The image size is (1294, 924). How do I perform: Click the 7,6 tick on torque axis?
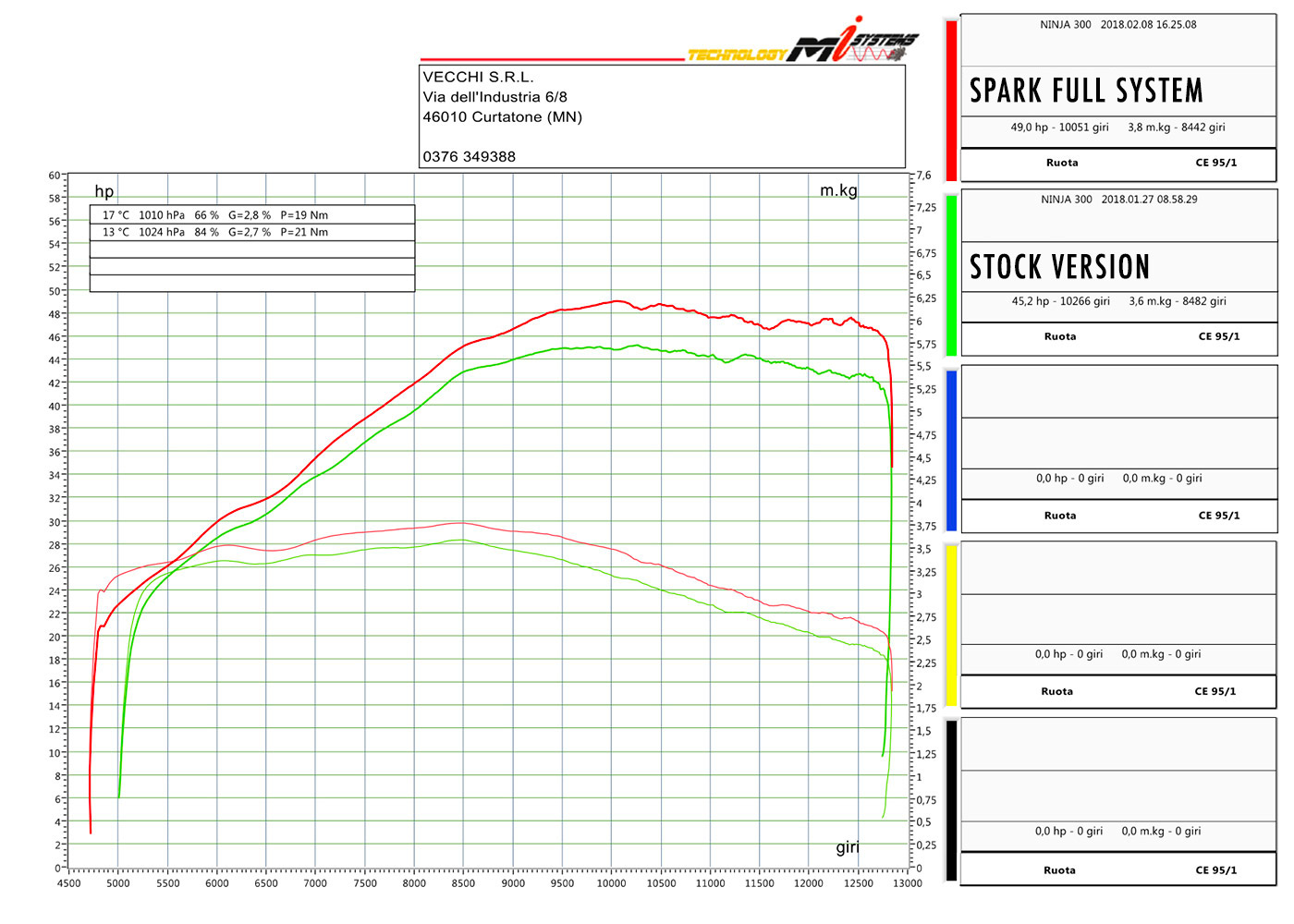924,176
